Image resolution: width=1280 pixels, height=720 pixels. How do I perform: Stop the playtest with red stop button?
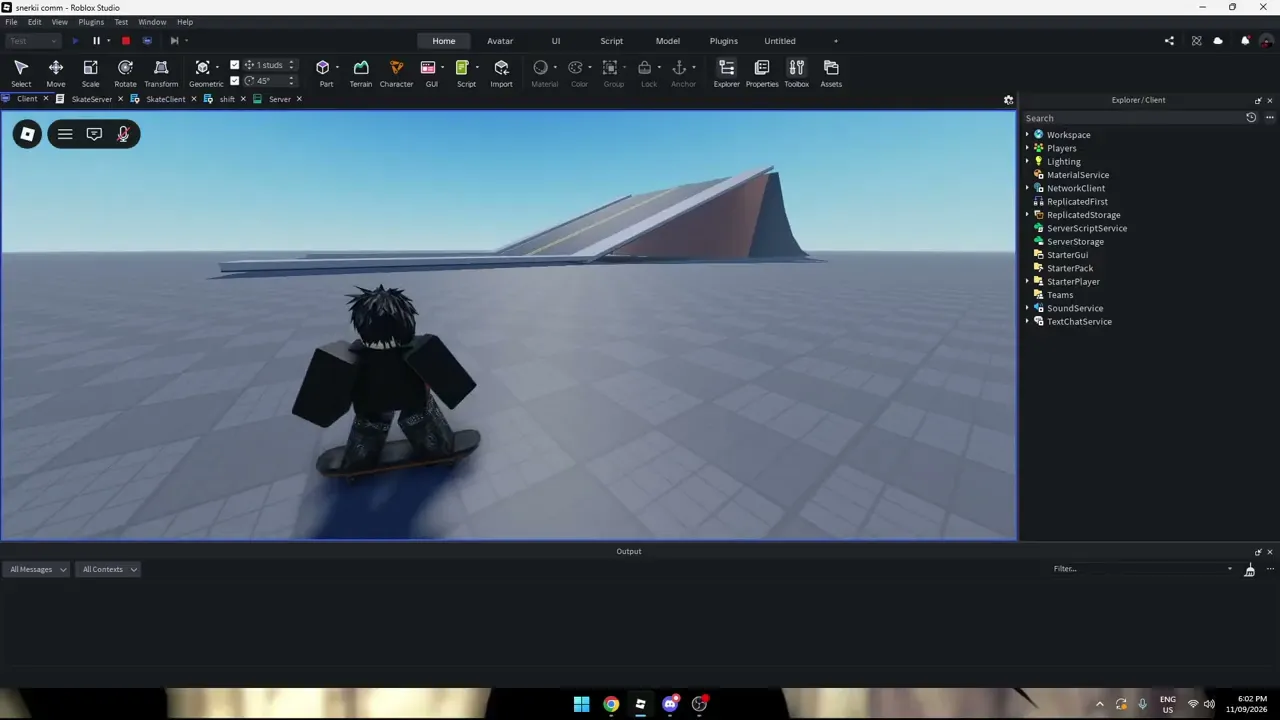(126, 41)
